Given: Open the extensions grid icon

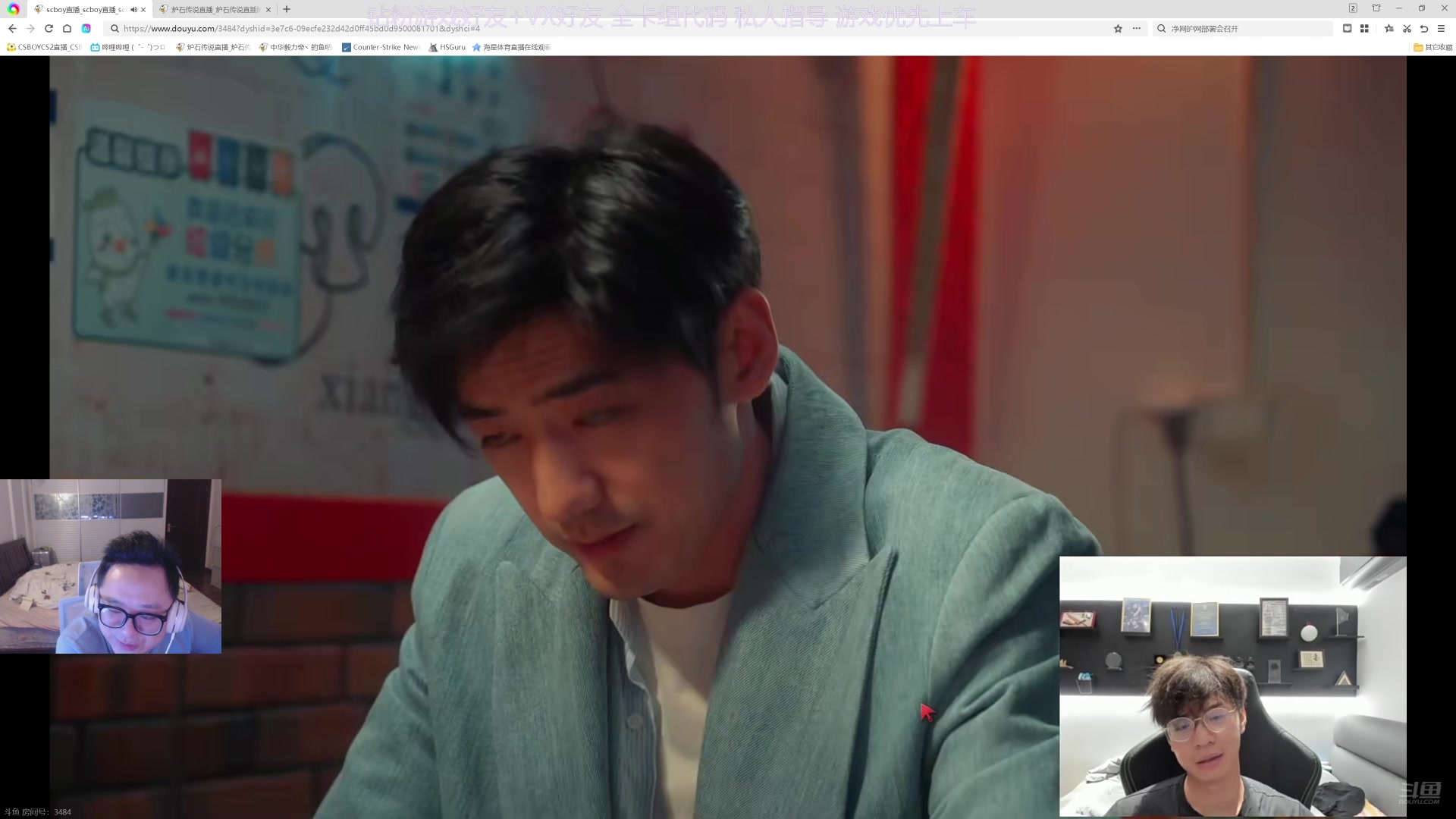Looking at the screenshot, I should [x=1364, y=28].
